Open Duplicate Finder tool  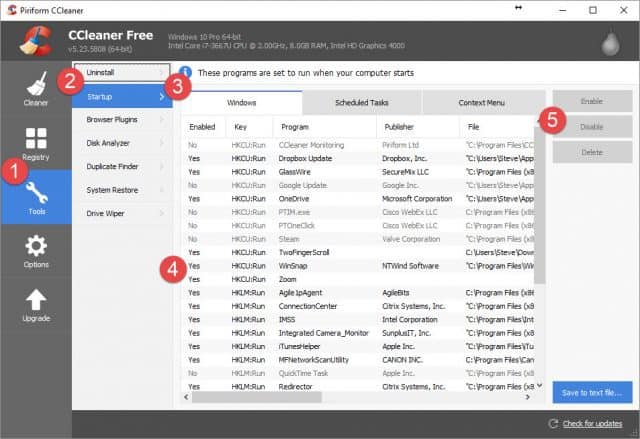[x=122, y=166]
